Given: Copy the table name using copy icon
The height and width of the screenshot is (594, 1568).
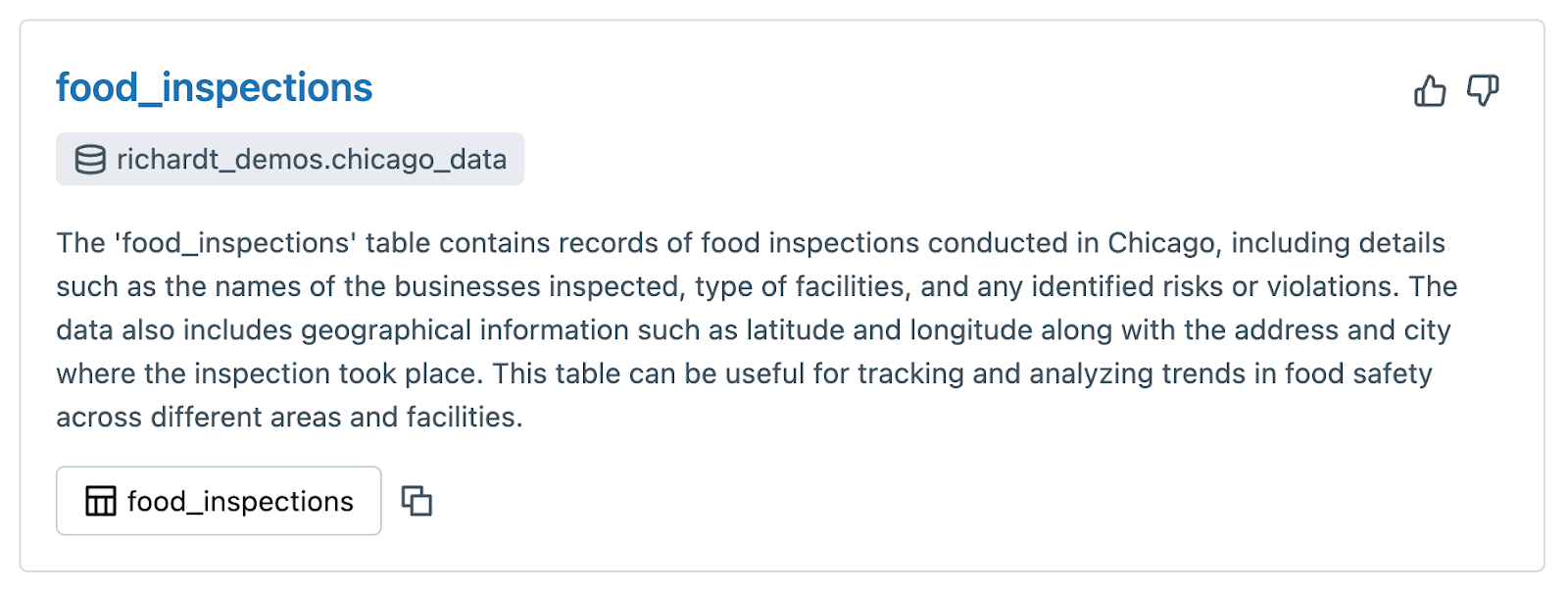Looking at the screenshot, I should [416, 501].
